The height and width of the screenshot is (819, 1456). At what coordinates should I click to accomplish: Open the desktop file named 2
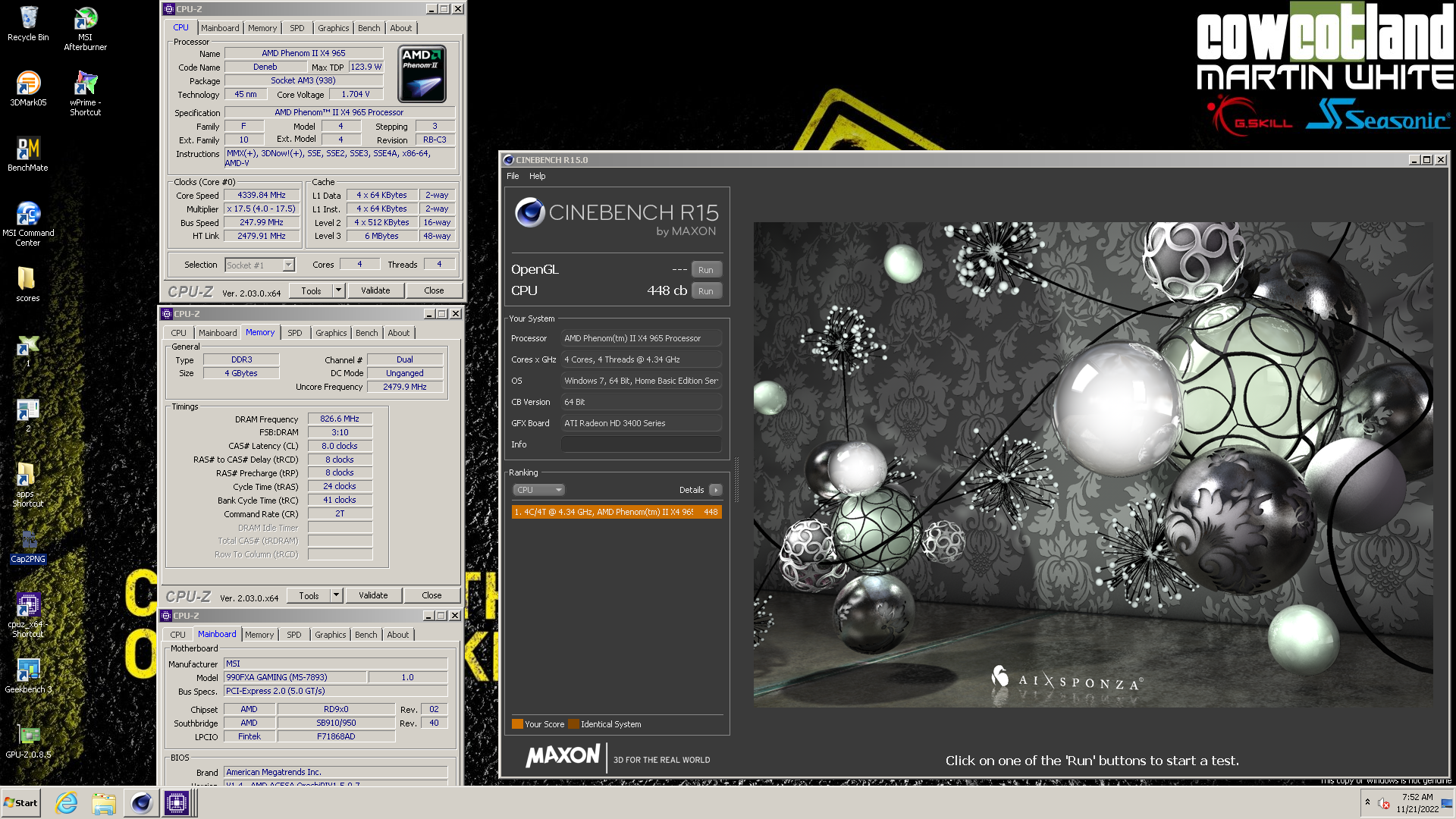click(28, 416)
